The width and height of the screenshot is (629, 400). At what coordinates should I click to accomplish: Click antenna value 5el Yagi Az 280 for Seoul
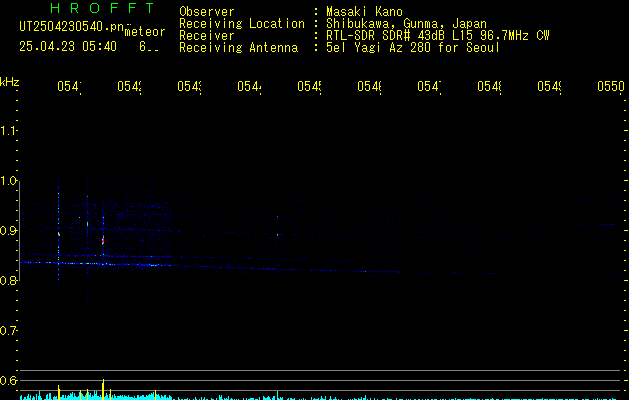click(413, 48)
